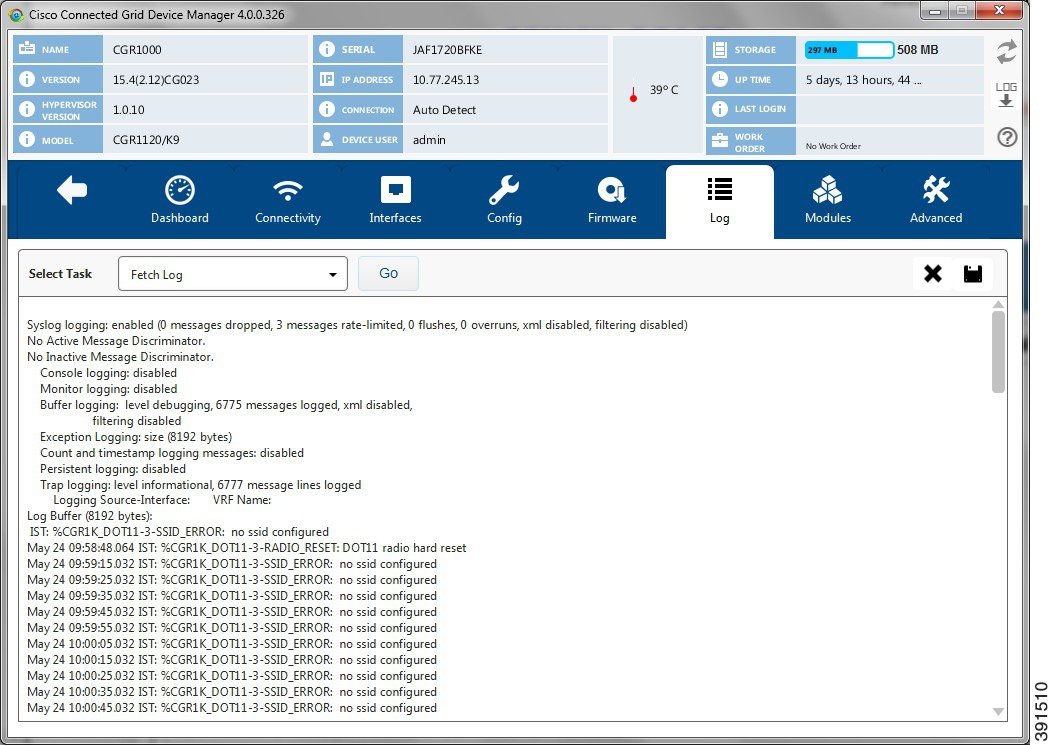Open help question mark icon
Screen dimensions: 1051x745
tap(1007, 137)
